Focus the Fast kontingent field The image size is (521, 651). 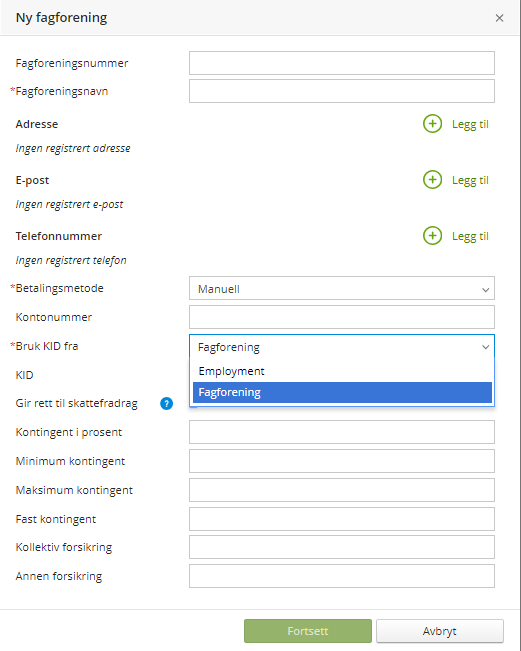click(x=342, y=519)
